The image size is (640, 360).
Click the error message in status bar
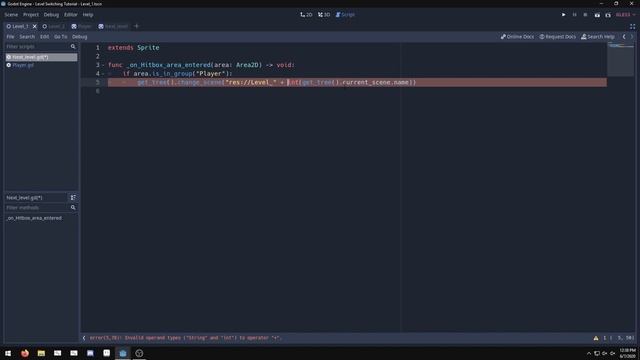186,338
